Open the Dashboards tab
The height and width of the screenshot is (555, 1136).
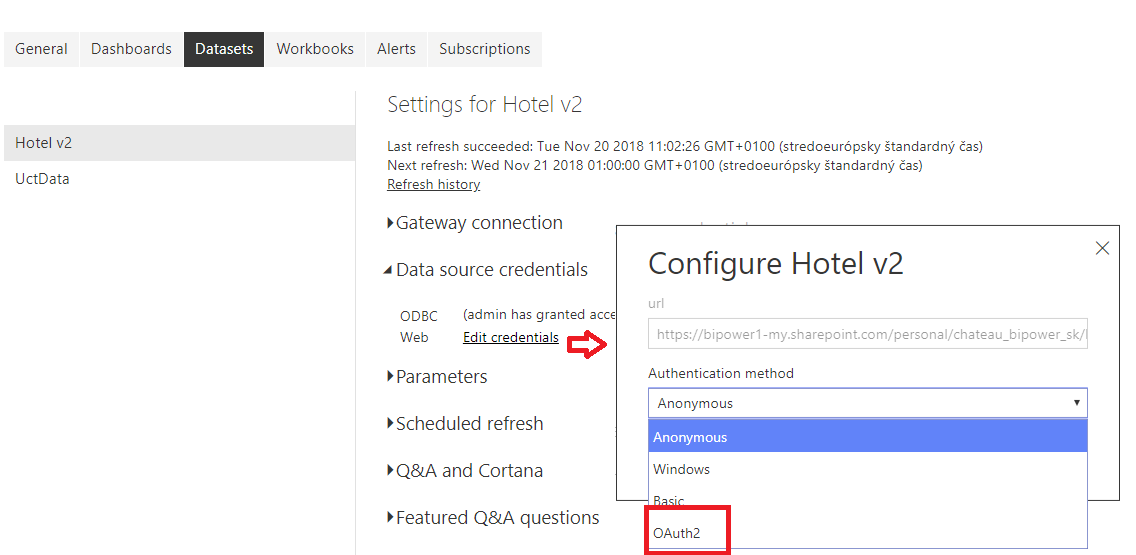coord(131,49)
